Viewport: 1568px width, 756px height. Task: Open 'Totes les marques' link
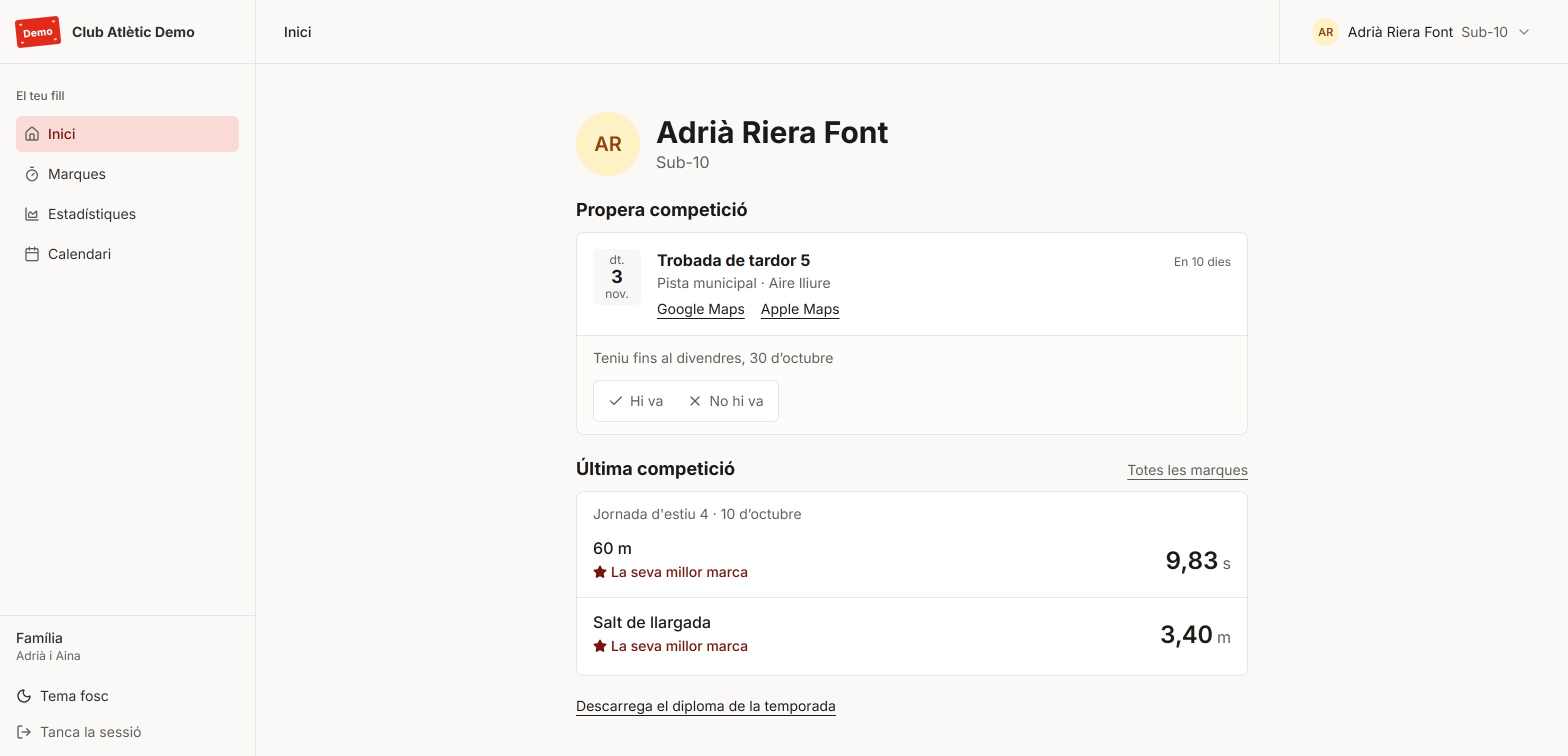(1187, 470)
